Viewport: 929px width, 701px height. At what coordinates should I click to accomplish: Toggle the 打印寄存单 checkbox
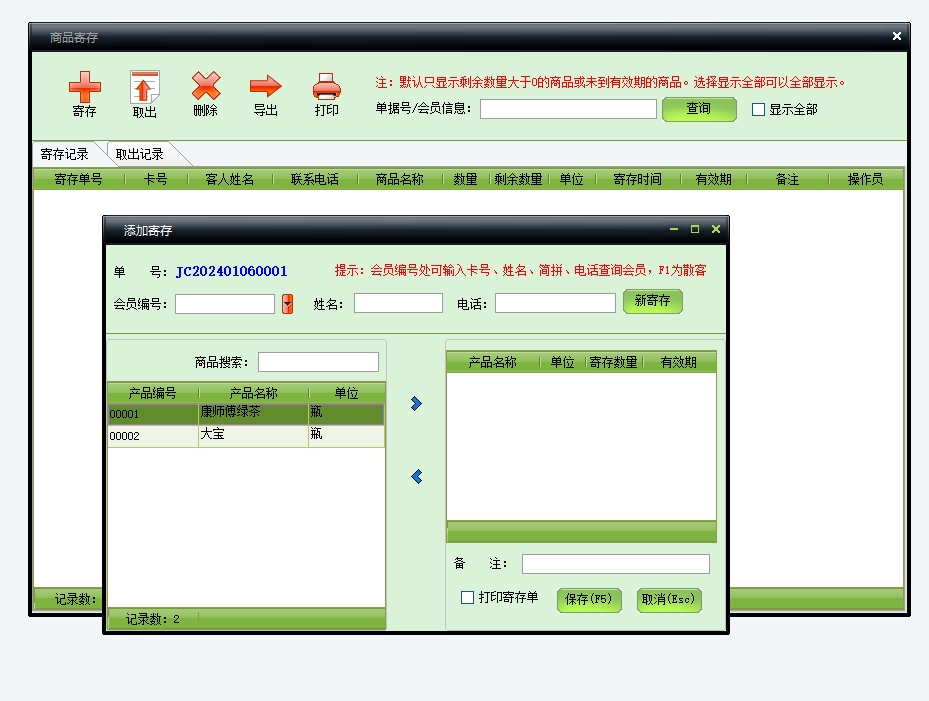tap(467, 598)
